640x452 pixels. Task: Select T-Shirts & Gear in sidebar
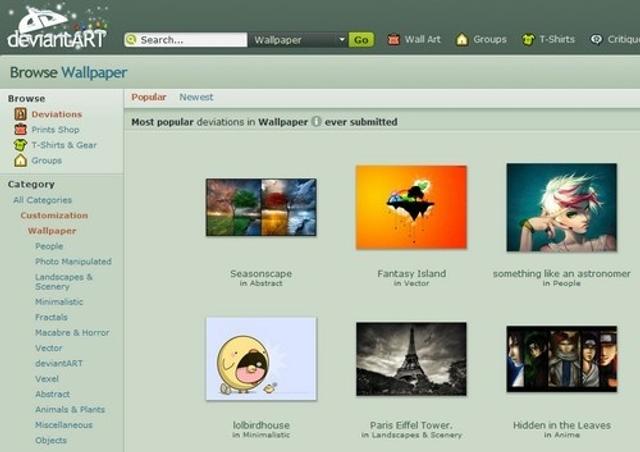tap(64, 145)
